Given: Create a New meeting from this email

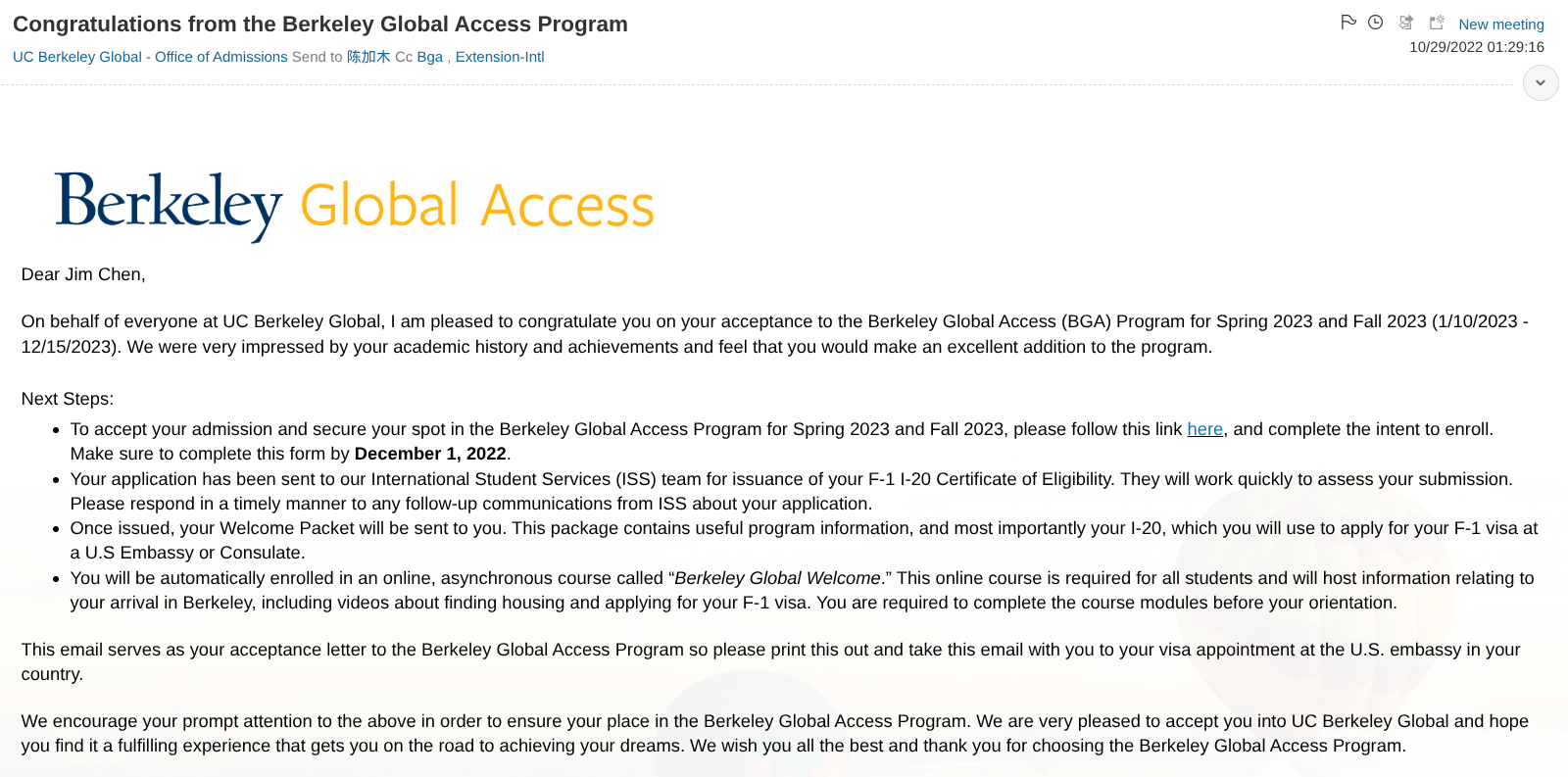Looking at the screenshot, I should 1500,24.
